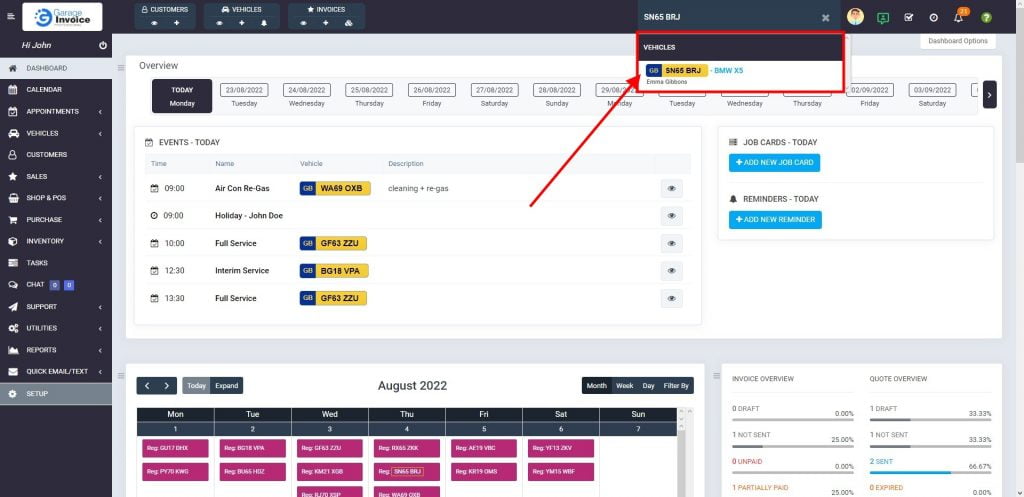
Task: Switch calendar to Day view
Action: pyautogui.click(x=648, y=386)
